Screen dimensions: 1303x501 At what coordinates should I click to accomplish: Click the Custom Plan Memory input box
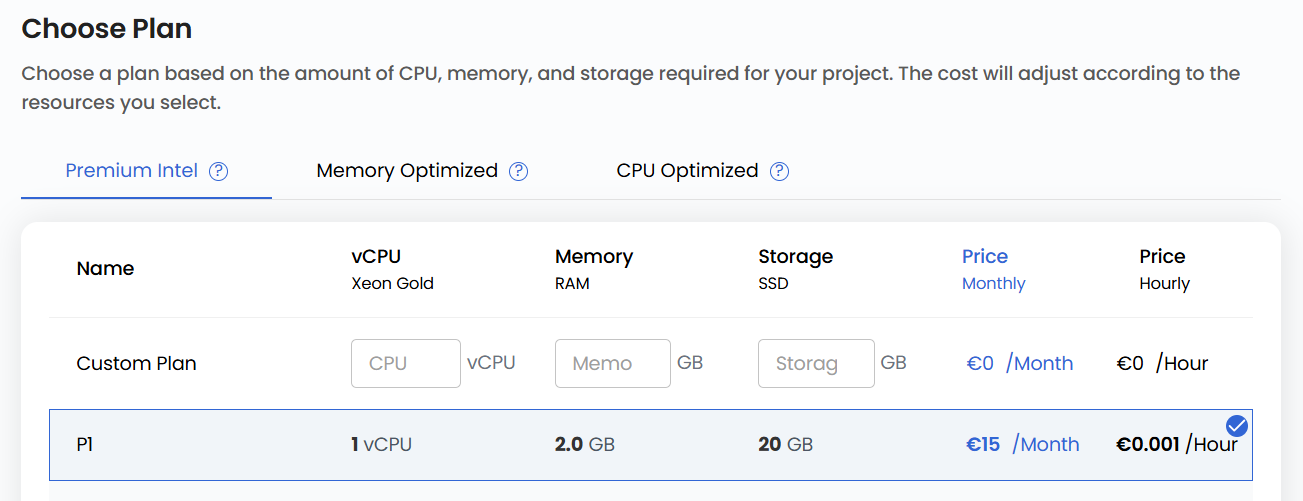click(612, 363)
